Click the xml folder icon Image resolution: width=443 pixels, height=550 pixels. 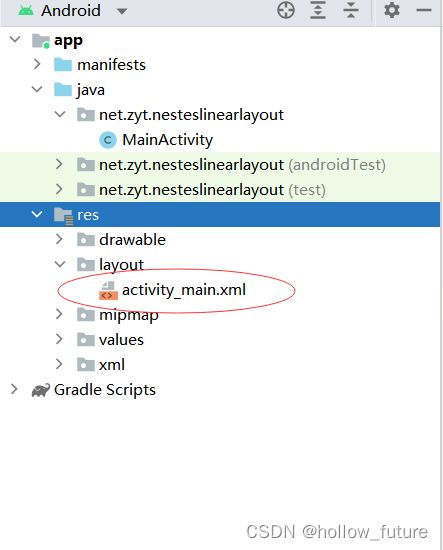click(x=86, y=365)
